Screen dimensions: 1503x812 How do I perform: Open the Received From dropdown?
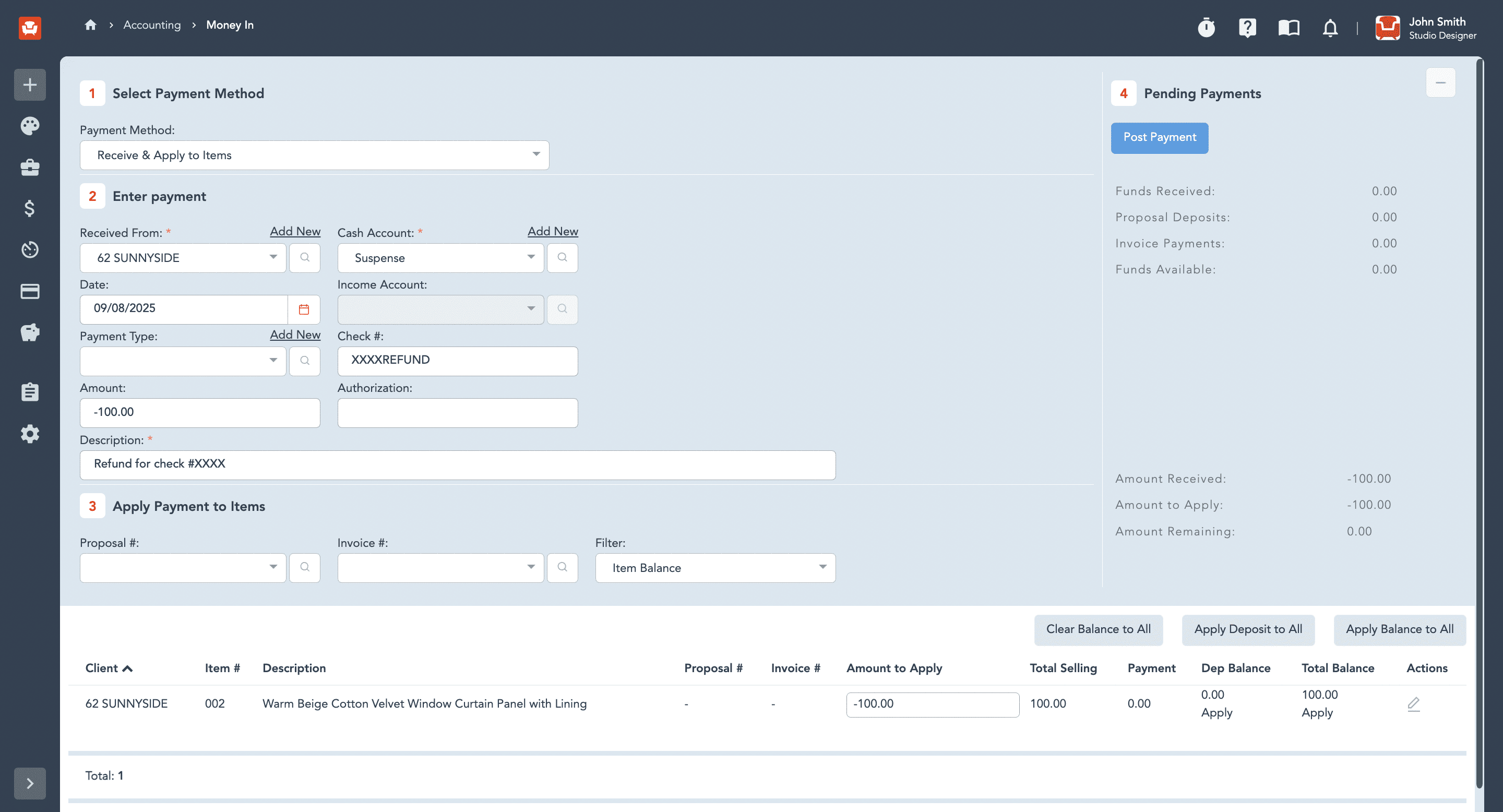[183, 257]
